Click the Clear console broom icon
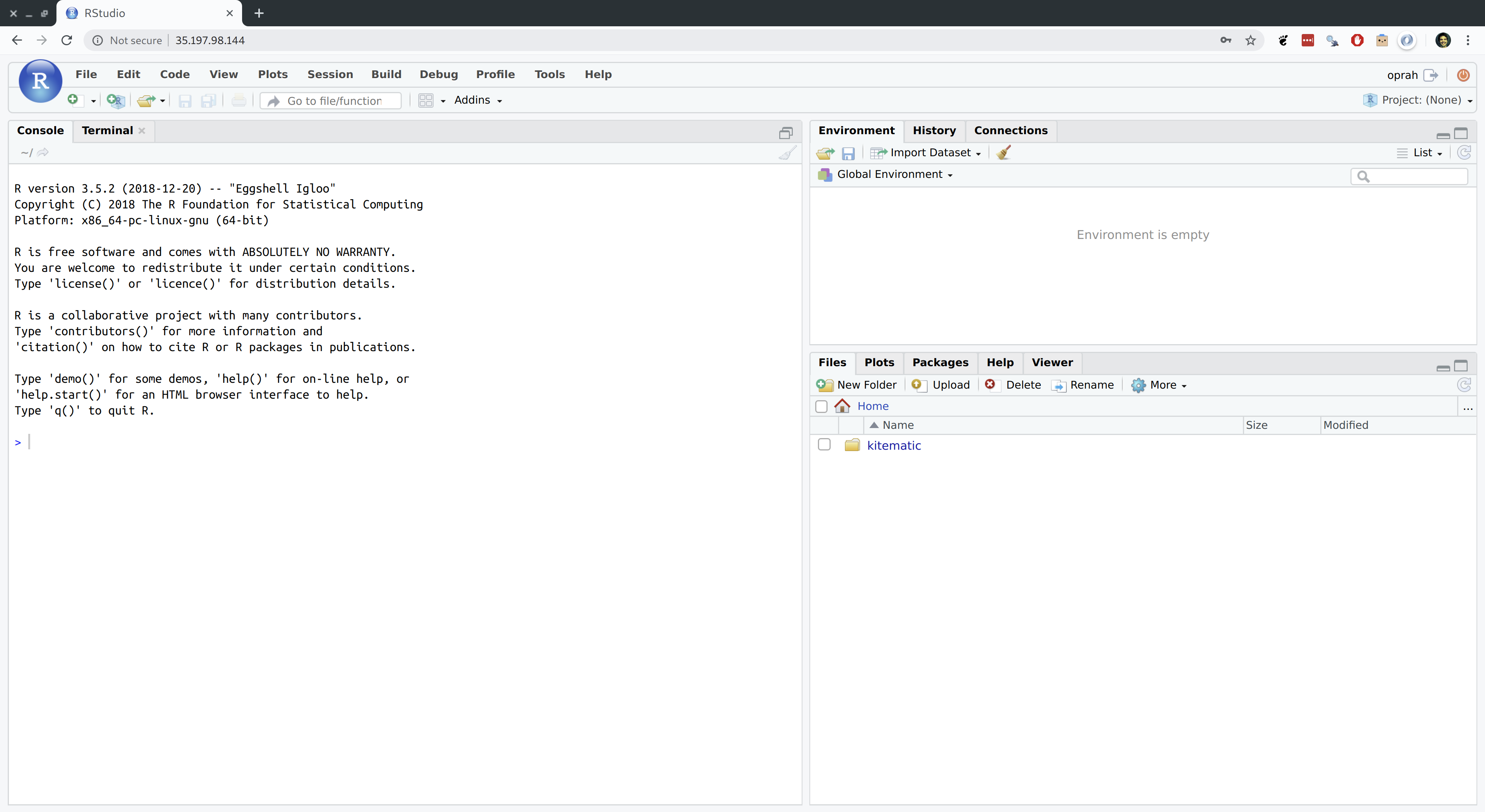Image resolution: width=1485 pixels, height=812 pixels. 787,153
